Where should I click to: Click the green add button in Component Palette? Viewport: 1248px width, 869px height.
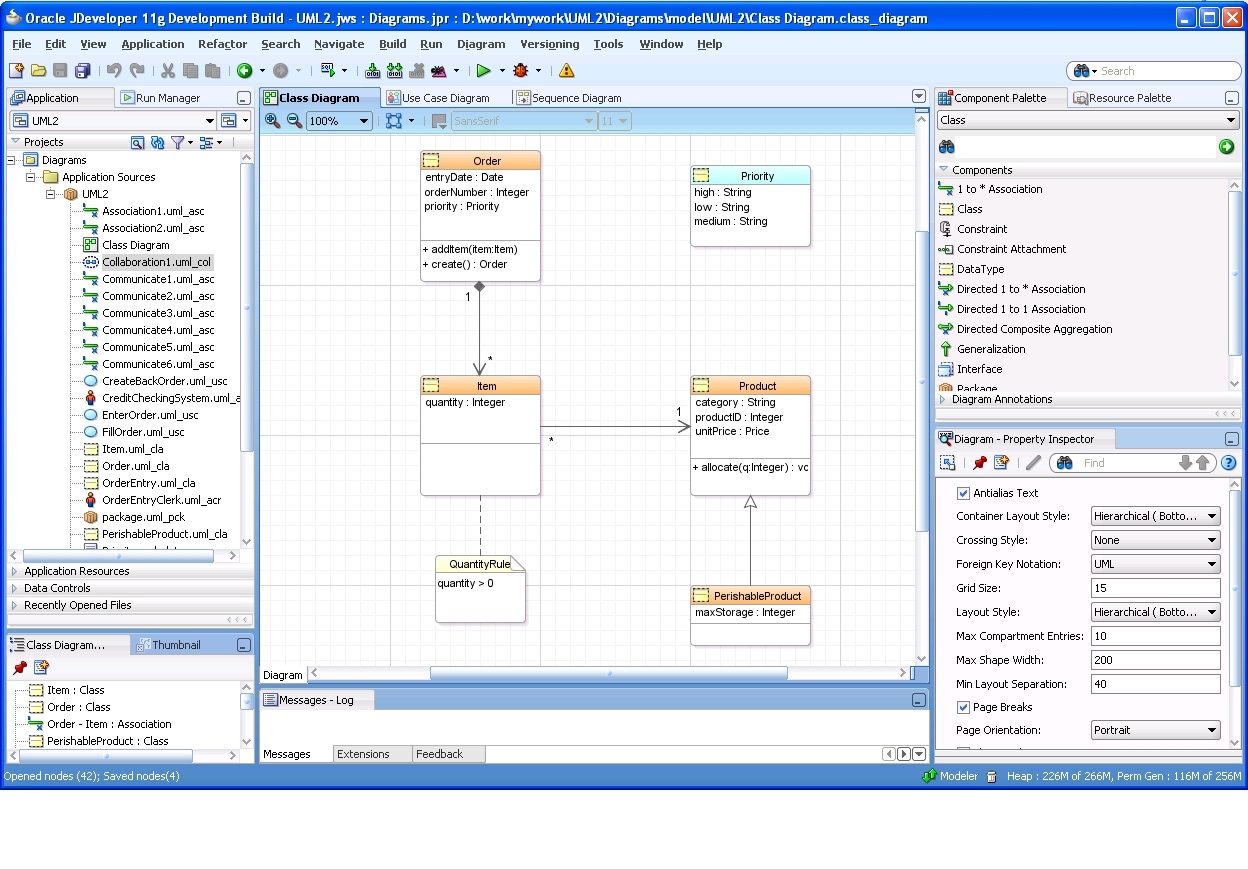[x=1226, y=147]
